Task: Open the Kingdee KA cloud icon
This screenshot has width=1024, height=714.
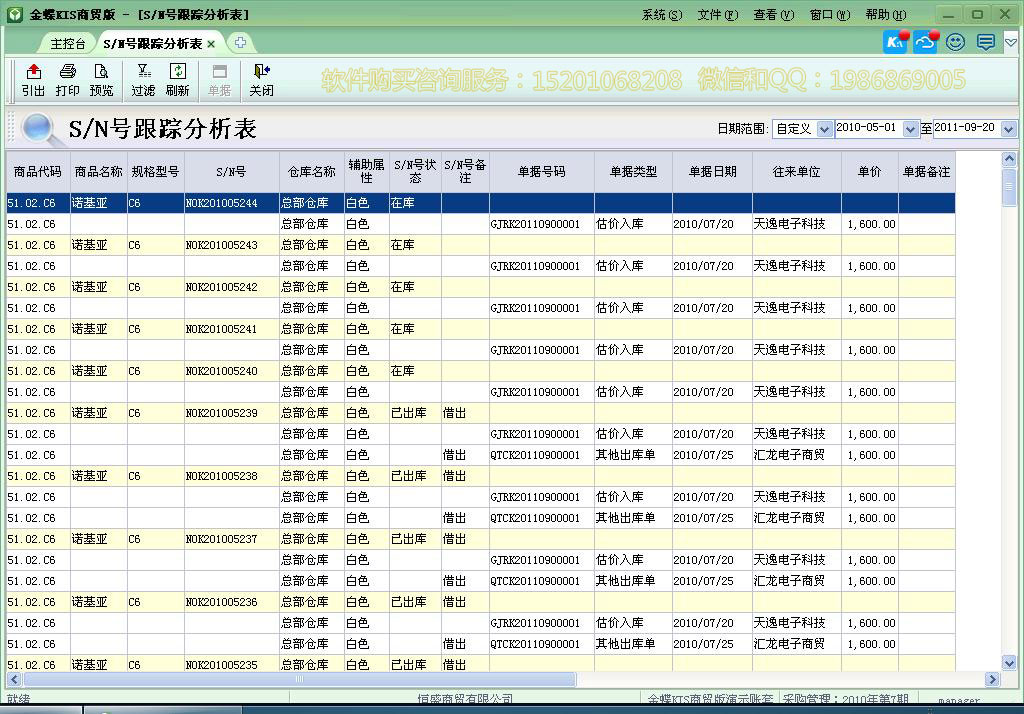Action: [893, 42]
